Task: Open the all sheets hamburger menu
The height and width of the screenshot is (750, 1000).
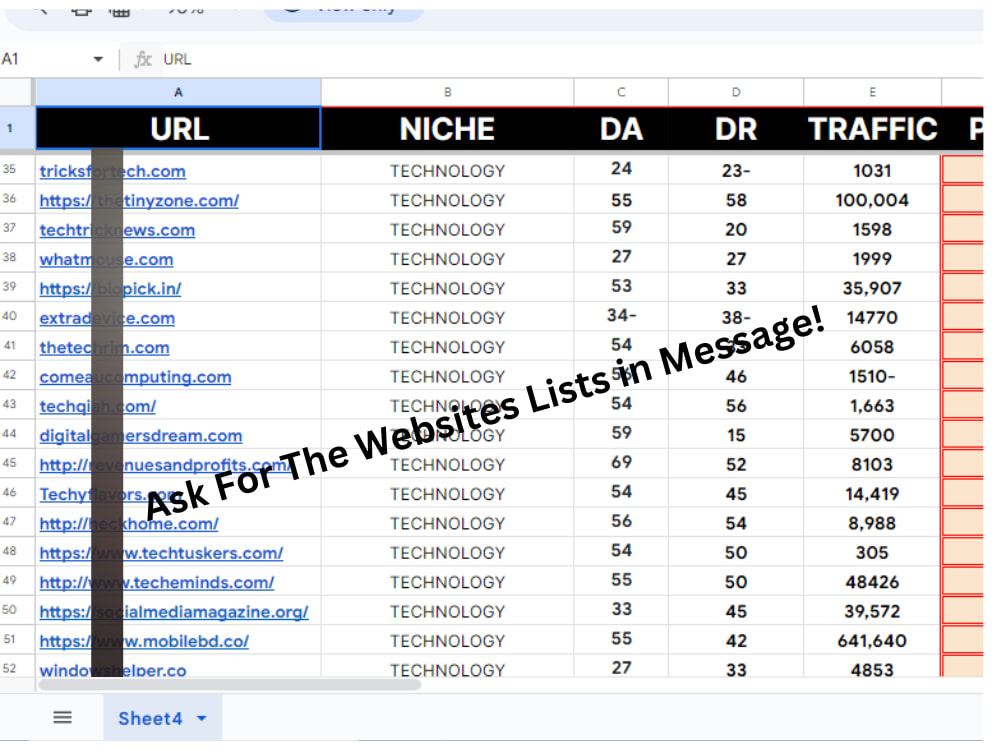Action: (x=62, y=718)
